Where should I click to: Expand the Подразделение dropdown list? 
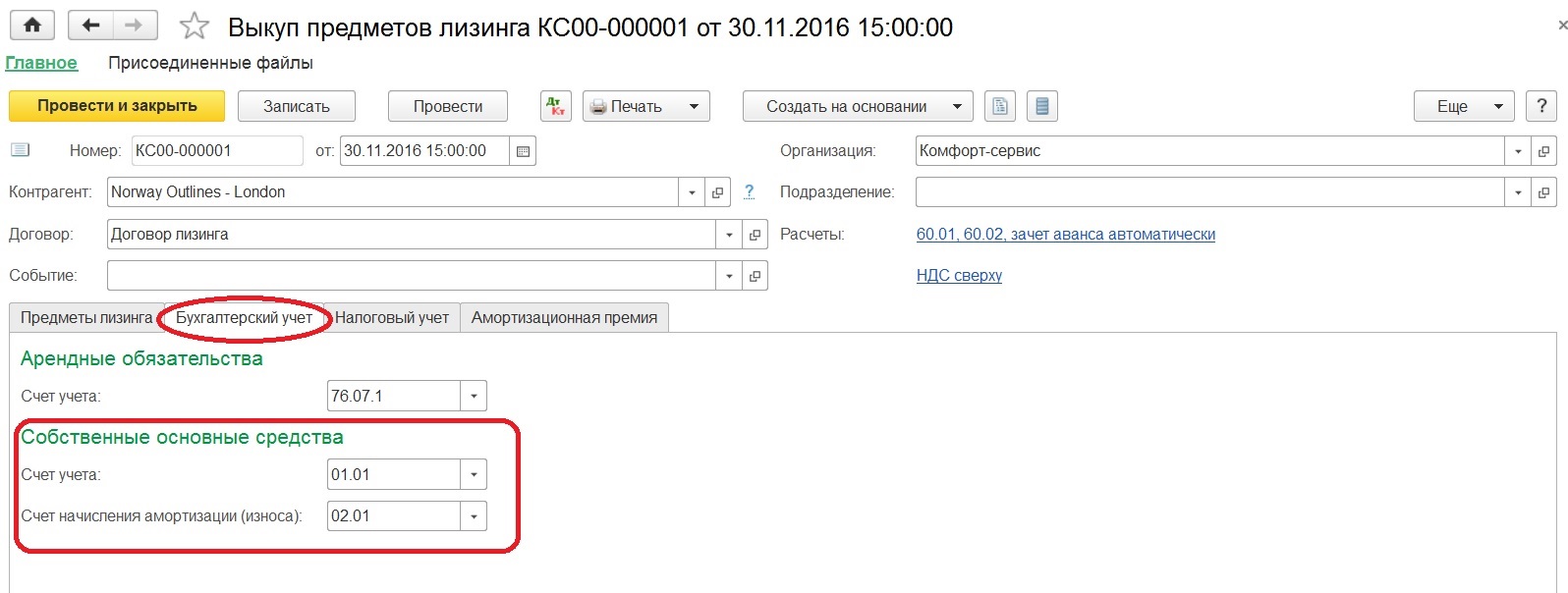(x=1518, y=192)
